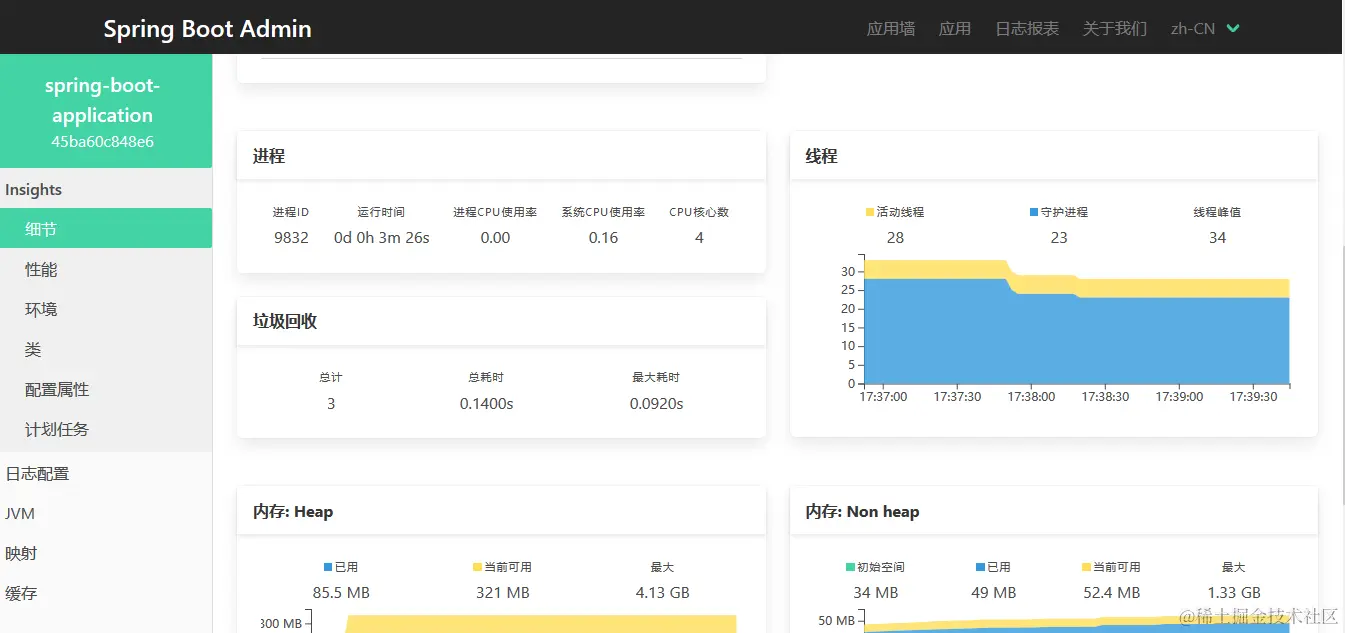The width and height of the screenshot is (1345, 633).
Task: Open 应用墙 in the top navigation
Action: coord(891,29)
